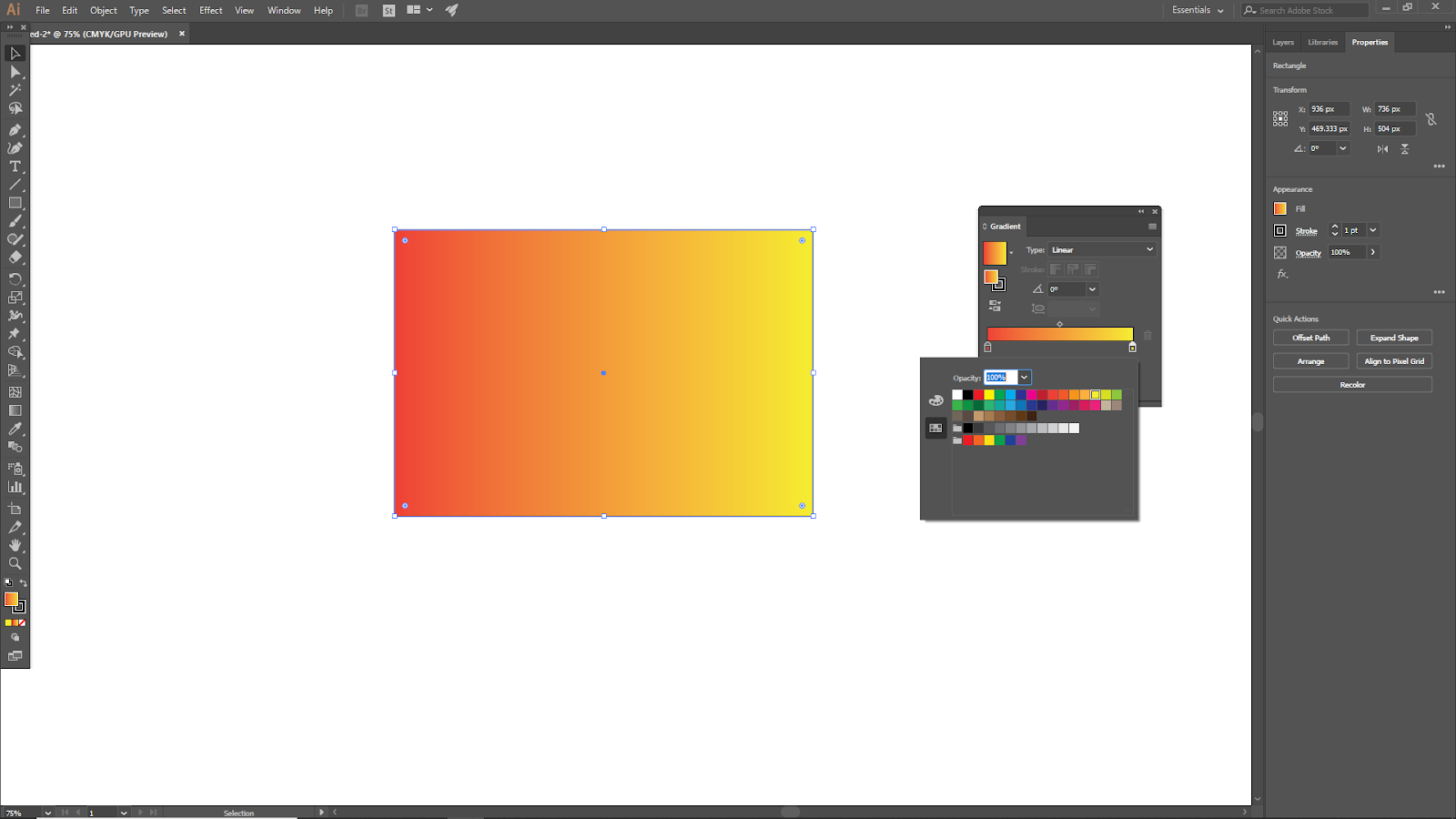Select the Direct Selection tool
Screen dimensions: 1456x819
point(15,72)
